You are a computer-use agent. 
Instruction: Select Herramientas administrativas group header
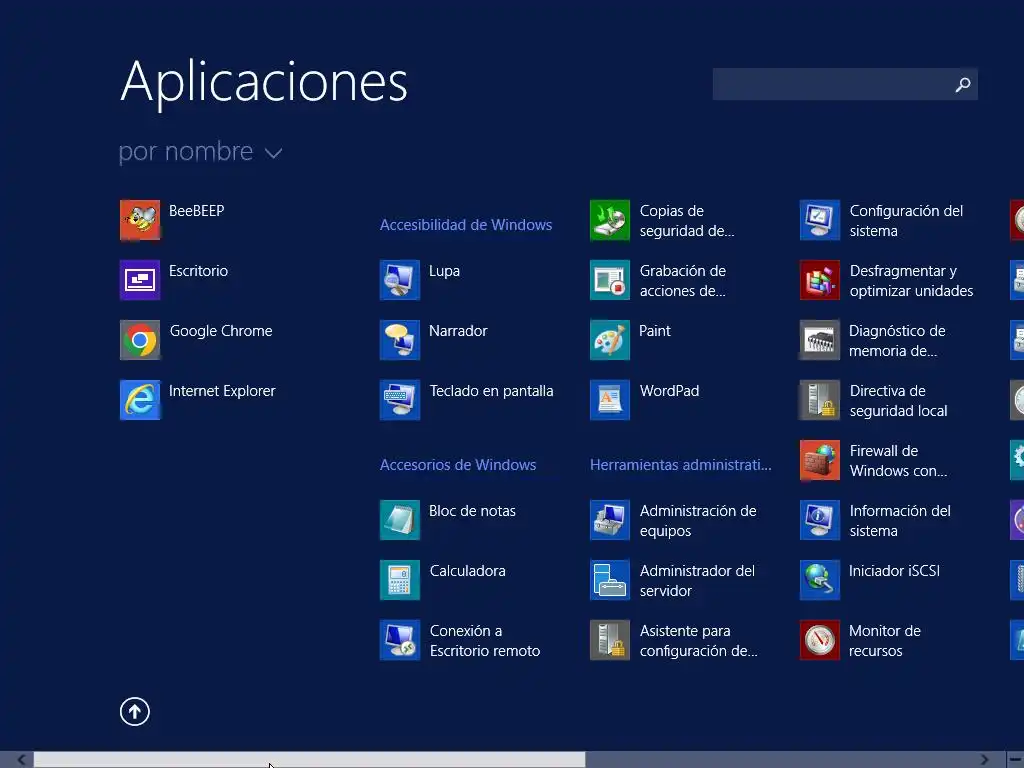coord(680,465)
